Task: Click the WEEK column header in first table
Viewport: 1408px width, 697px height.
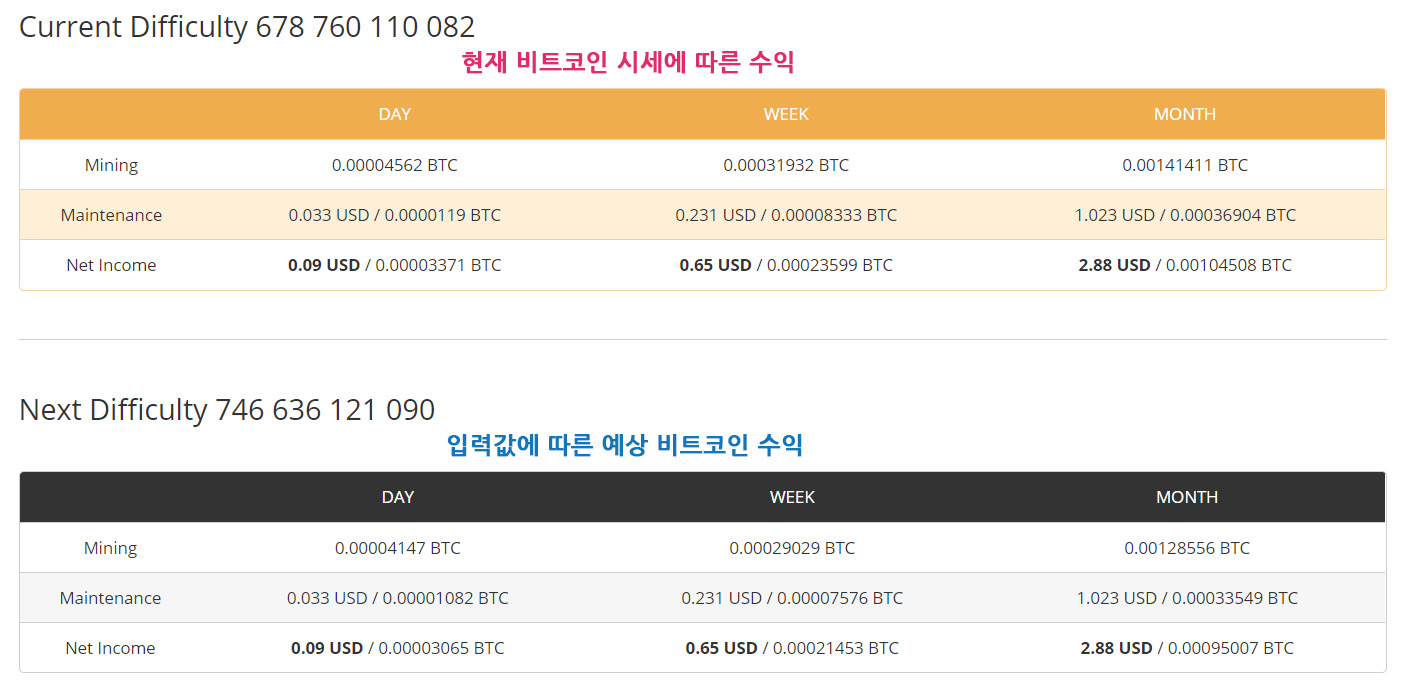Action: pos(786,114)
